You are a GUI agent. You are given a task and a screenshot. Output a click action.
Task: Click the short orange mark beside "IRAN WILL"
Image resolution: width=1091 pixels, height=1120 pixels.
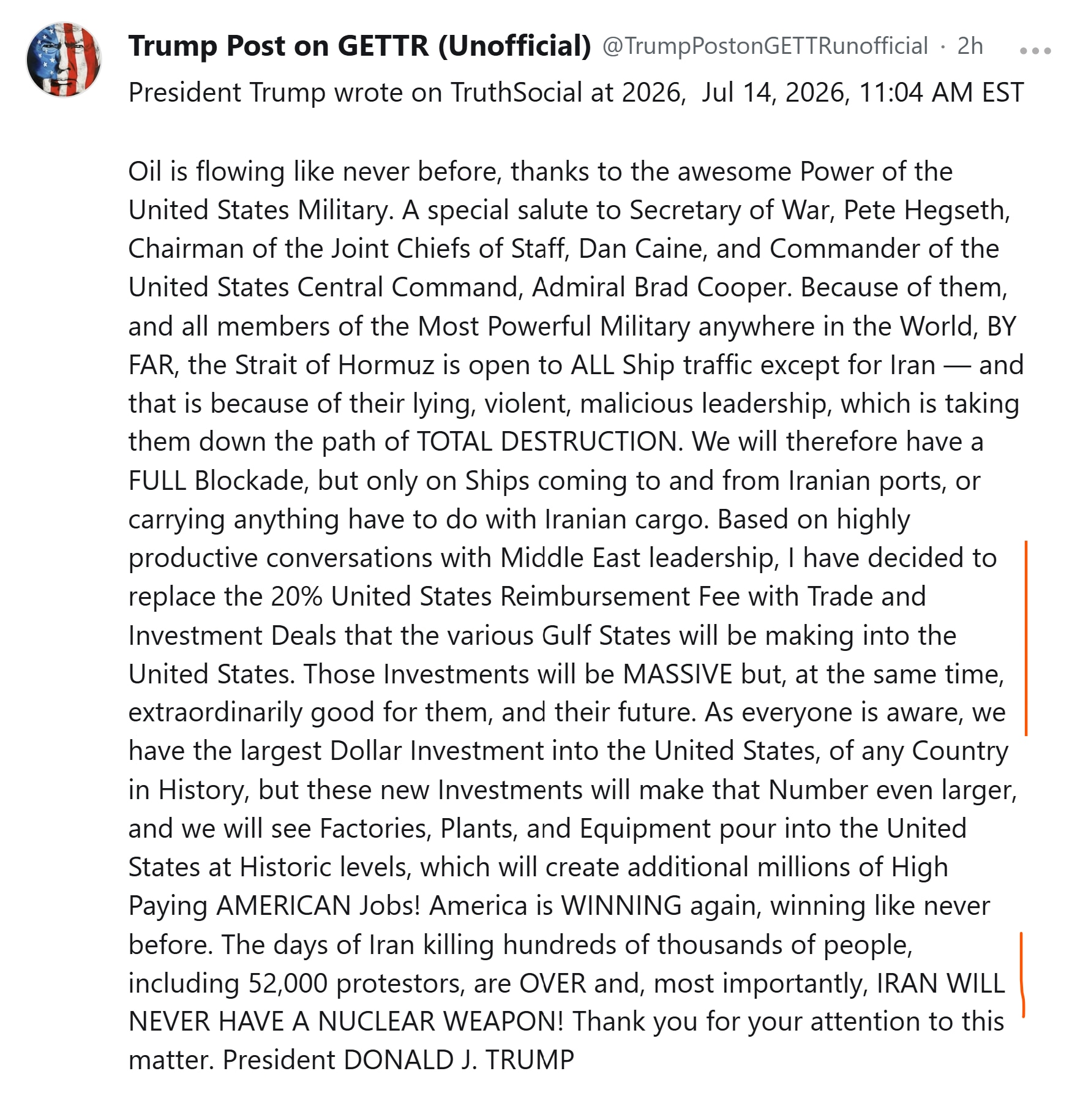pos(1022,975)
